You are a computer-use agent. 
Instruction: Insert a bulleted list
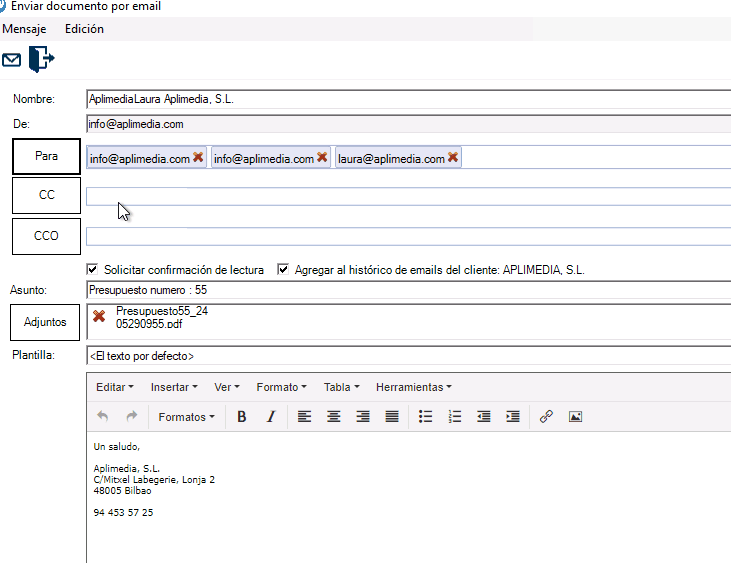(425, 417)
